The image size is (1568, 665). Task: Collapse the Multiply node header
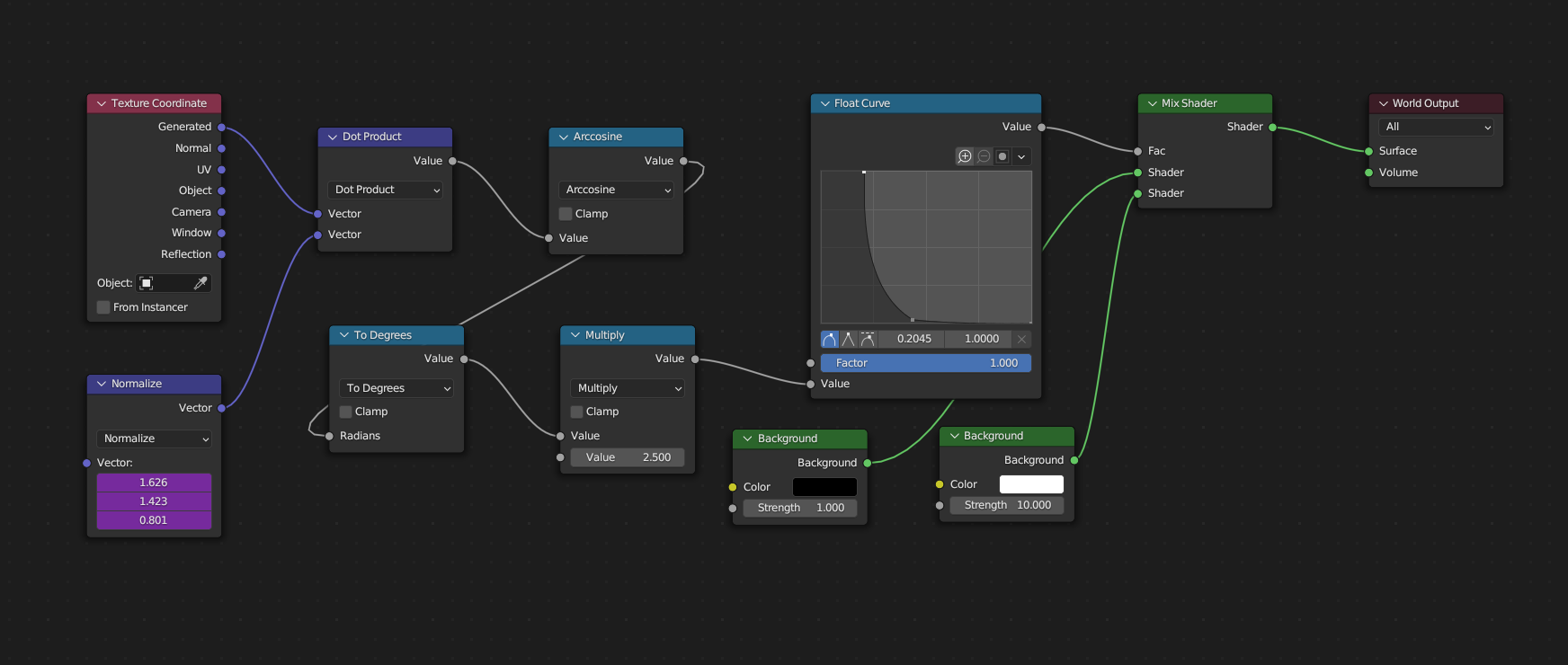coord(575,335)
